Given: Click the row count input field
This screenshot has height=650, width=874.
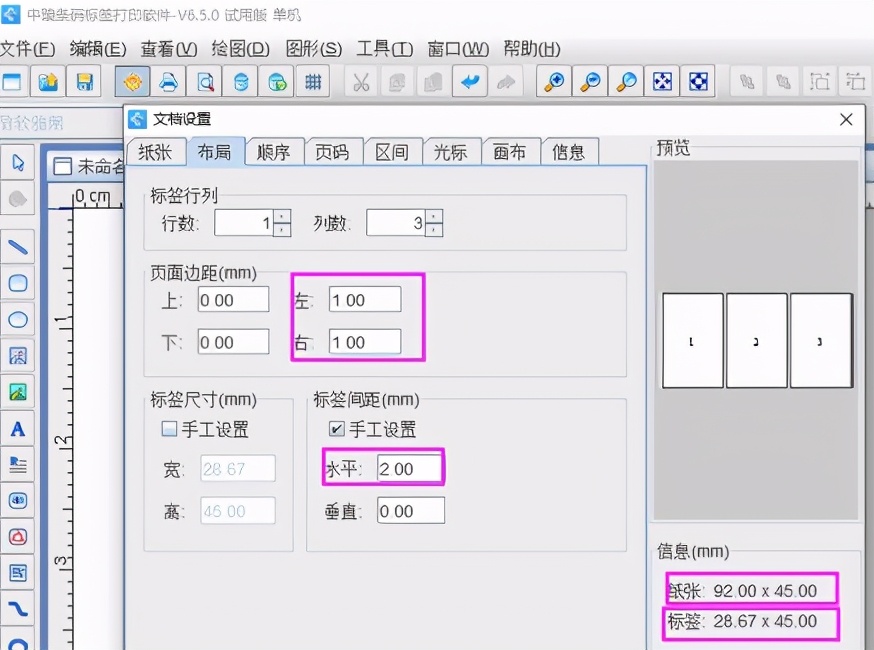Looking at the screenshot, I should tap(244, 223).
